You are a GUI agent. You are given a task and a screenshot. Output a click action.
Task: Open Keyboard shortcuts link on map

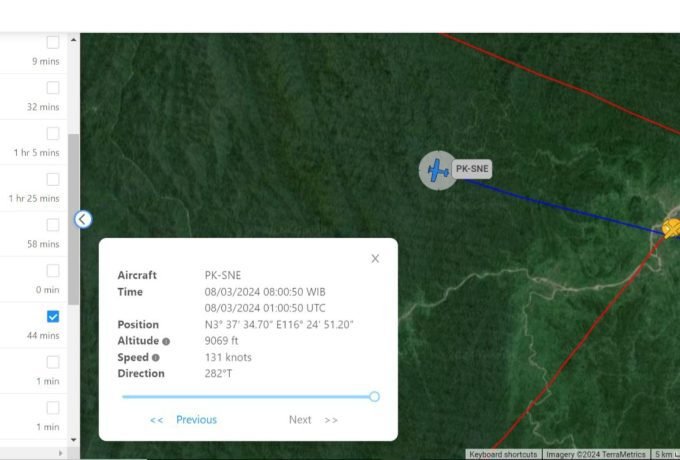tap(503, 454)
